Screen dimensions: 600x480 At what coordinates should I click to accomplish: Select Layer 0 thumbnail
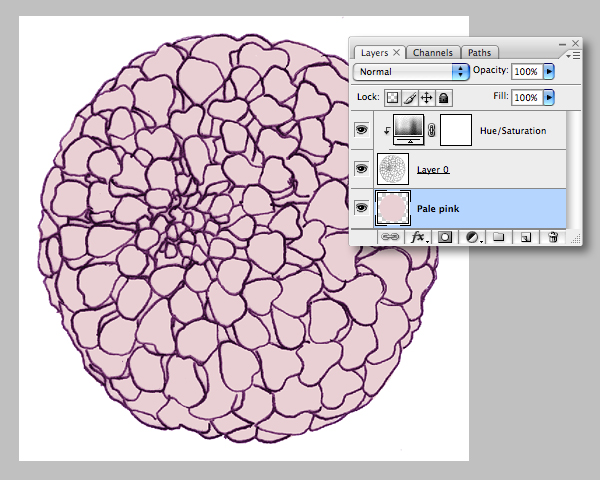coord(393,169)
